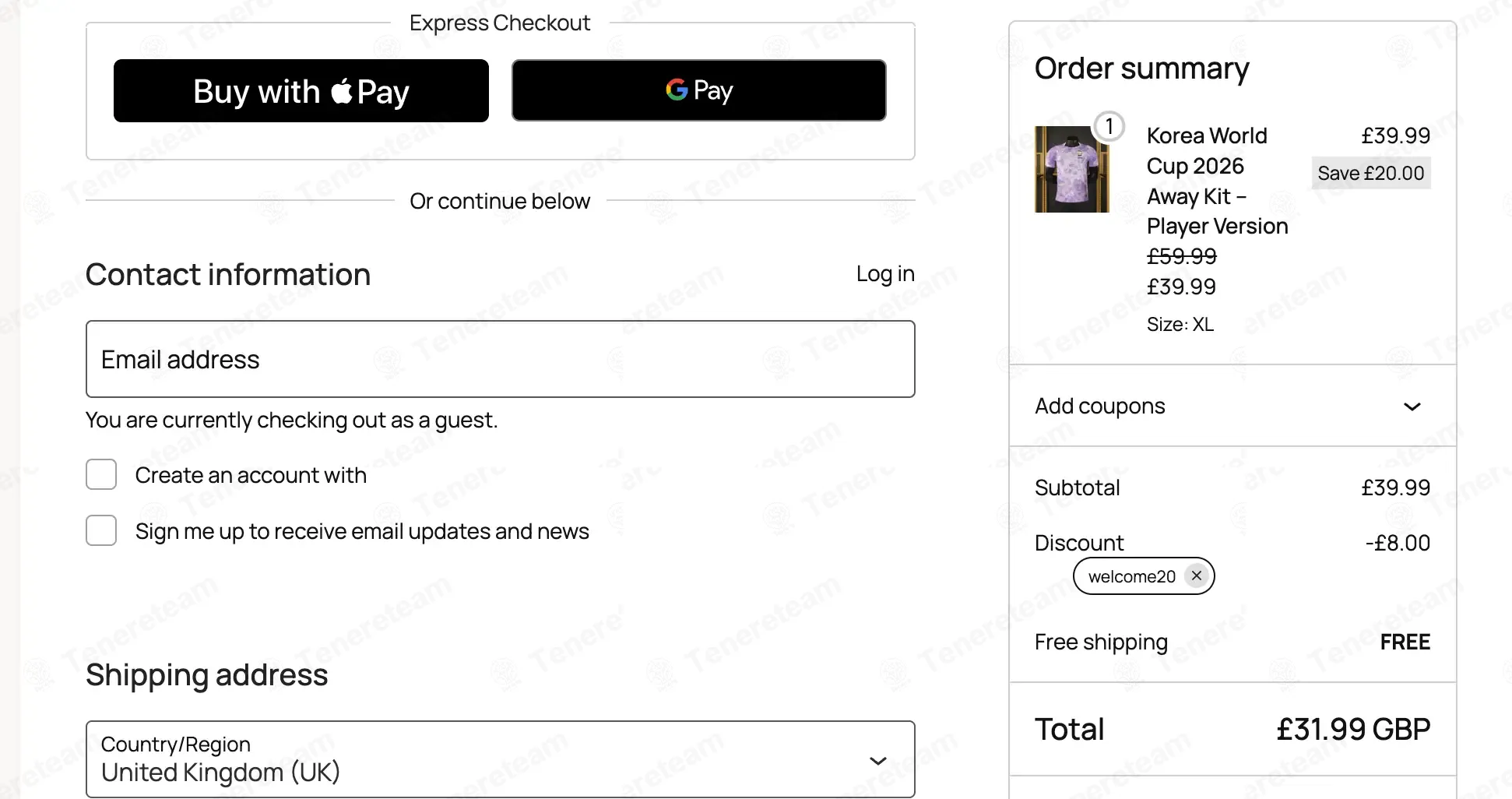This screenshot has height=799, width=1512.
Task: Click the Korea kit product thumbnail
Action: pos(1071,169)
